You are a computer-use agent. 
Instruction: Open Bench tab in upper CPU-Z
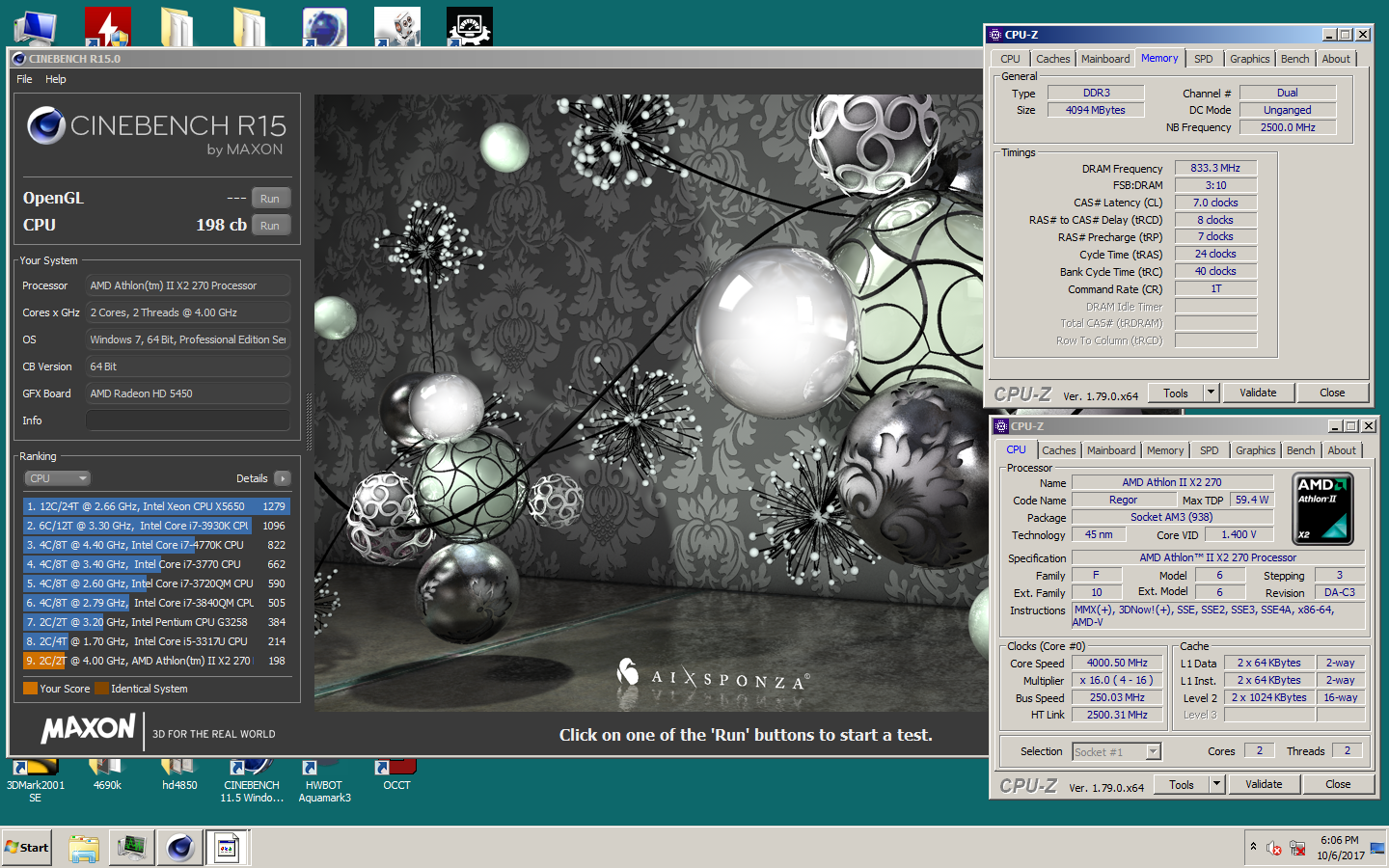1295,59
